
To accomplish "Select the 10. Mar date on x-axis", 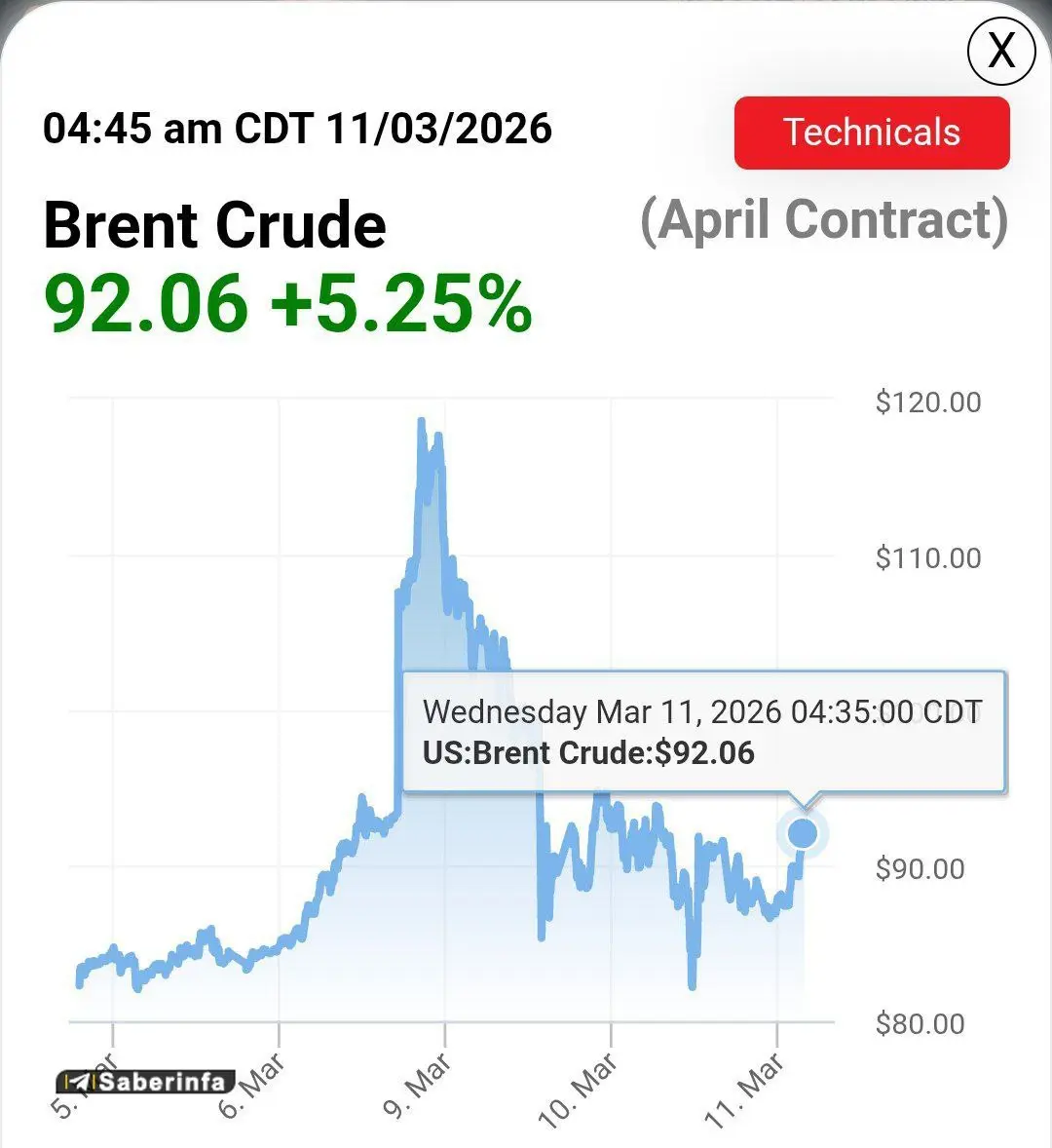I will tap(580, 1090).
